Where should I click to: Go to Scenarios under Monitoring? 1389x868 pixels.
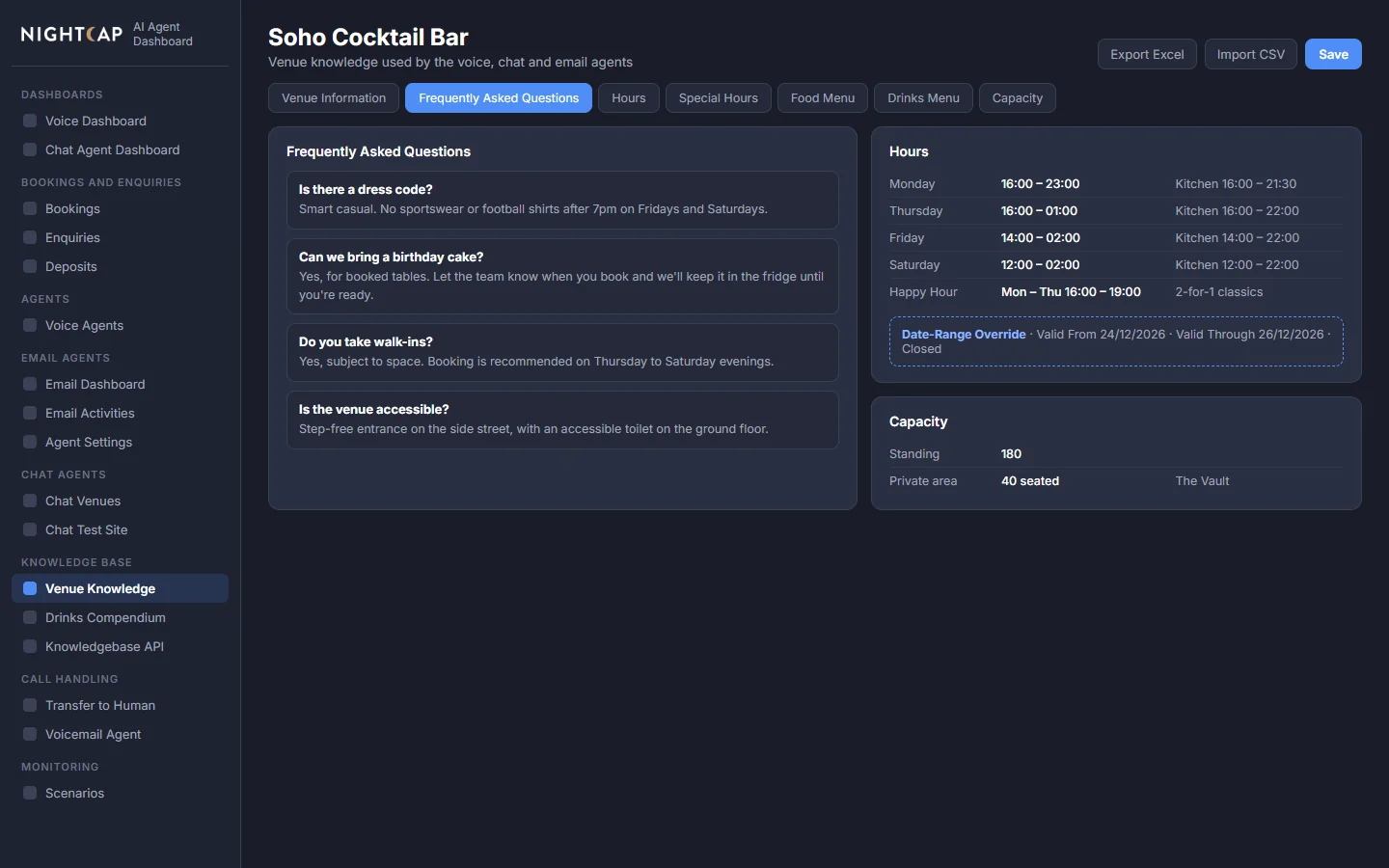pos(120,793)
